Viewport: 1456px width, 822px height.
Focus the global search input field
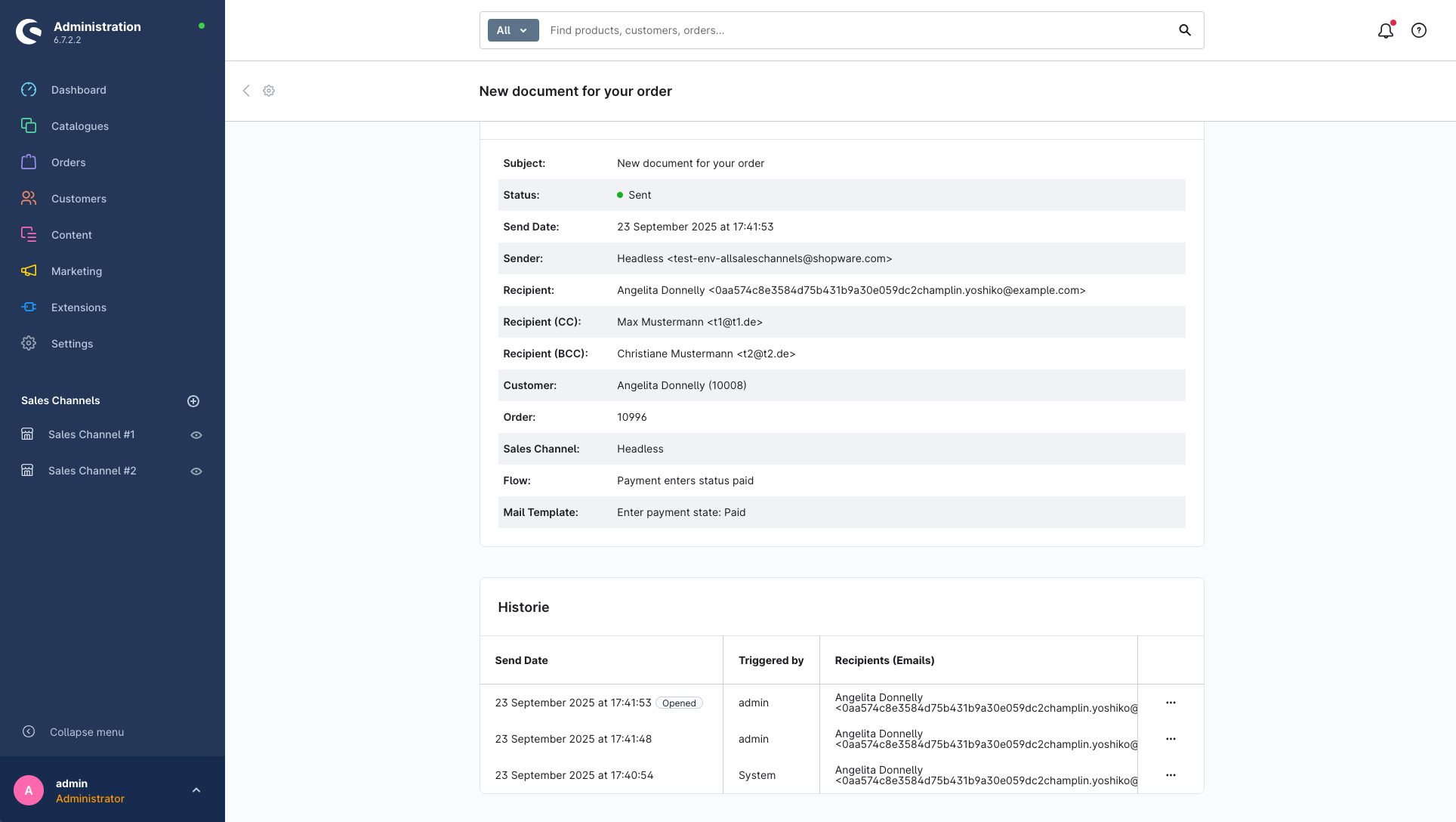point(853,30)
